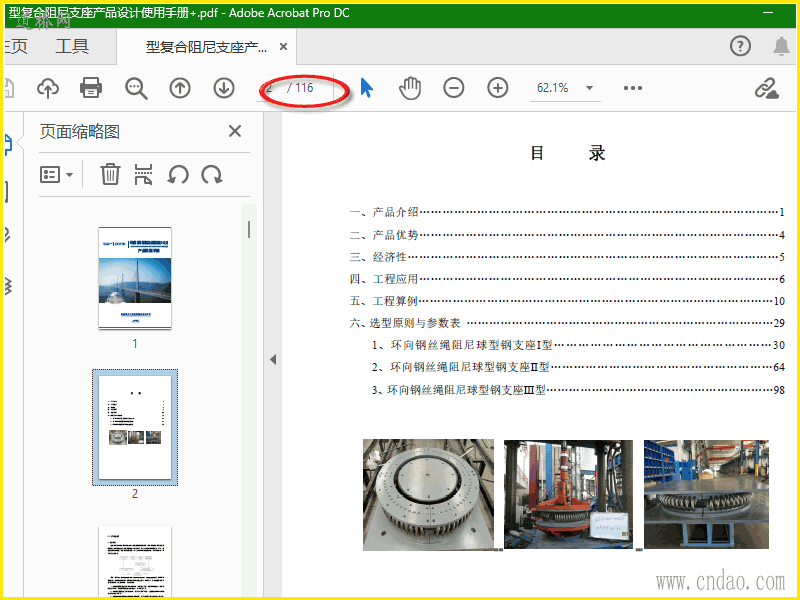Rotate page counterclockwise
Screen dimensions: 800x600
(x=178, y=174)
